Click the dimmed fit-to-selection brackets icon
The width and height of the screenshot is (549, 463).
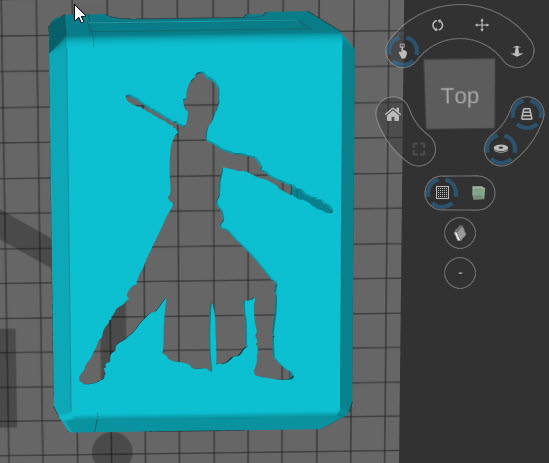tap(419, 149)
